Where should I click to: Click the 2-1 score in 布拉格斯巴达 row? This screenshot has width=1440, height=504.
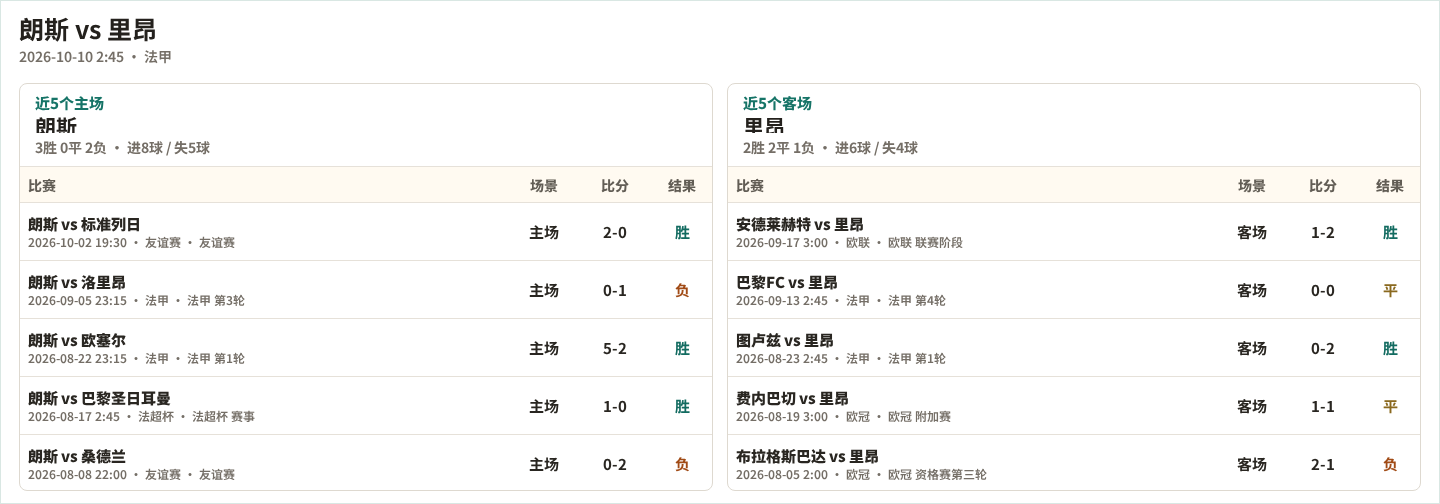coord(1323,464)
